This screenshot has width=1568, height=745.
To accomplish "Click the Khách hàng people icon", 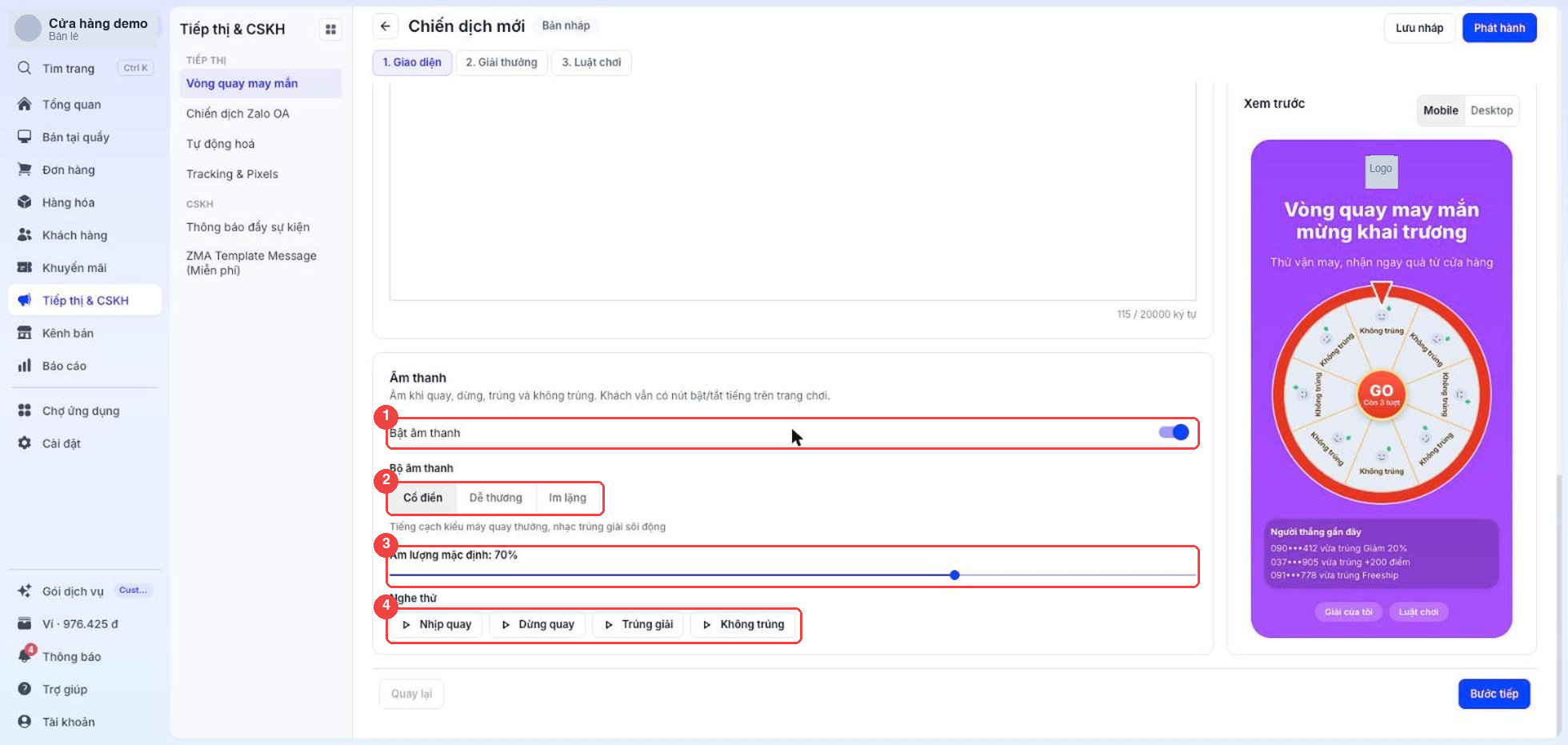I will [x=25, y=235].
